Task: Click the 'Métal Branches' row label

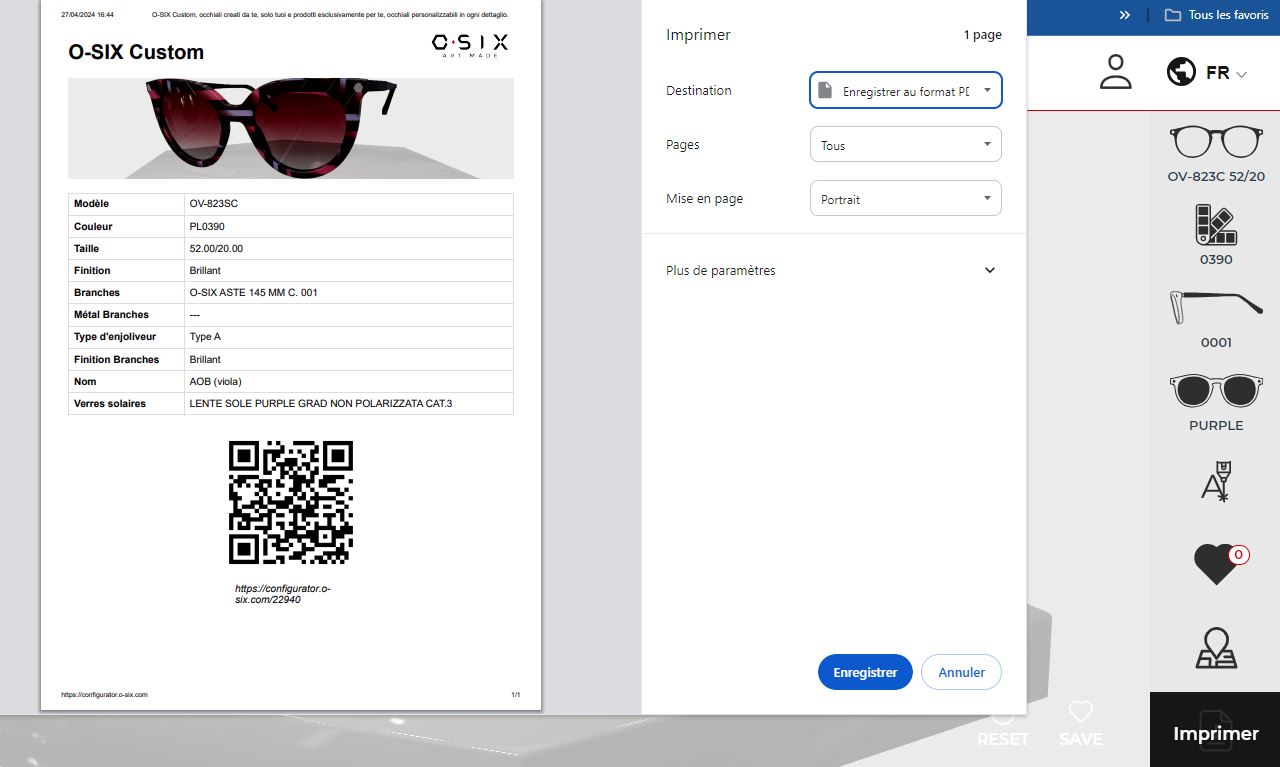Action: [x=111, y=315]
